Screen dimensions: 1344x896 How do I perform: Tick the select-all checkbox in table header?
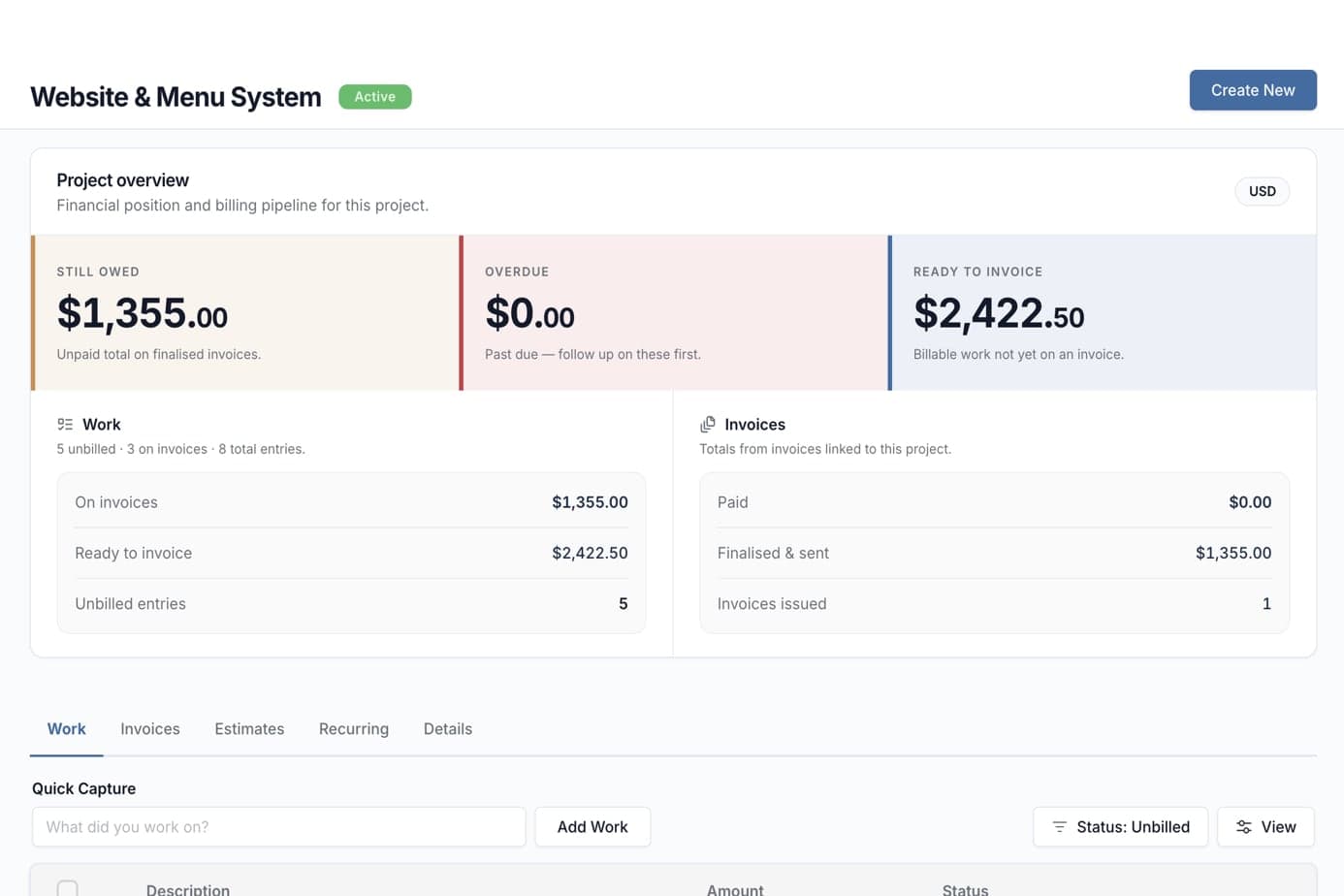click(x=68, y=887)
